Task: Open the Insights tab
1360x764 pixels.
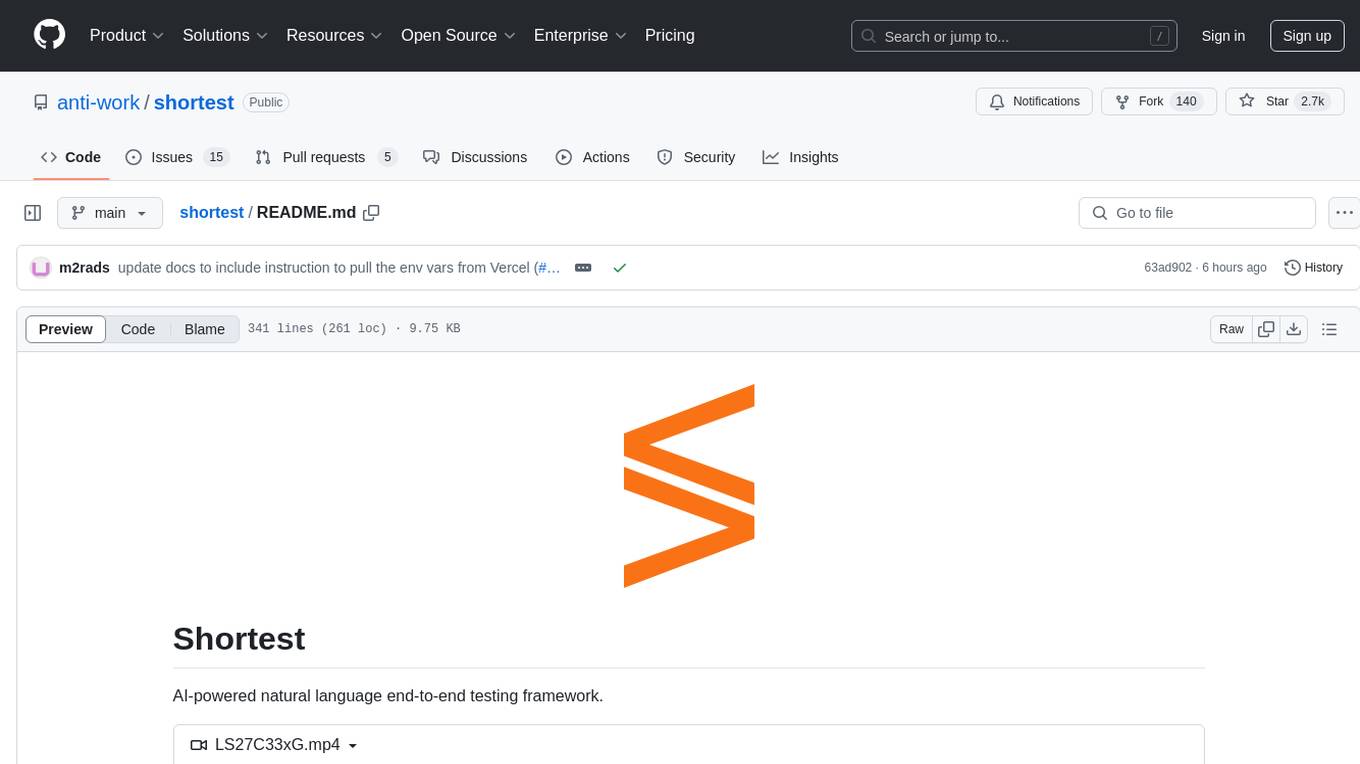Action: 800,157
